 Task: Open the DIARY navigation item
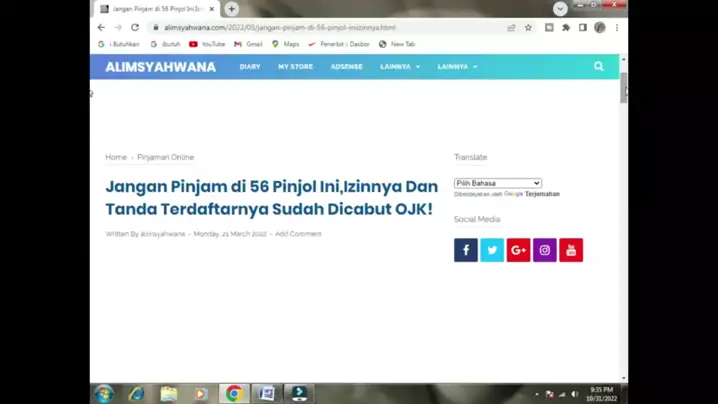click(250, 67)
